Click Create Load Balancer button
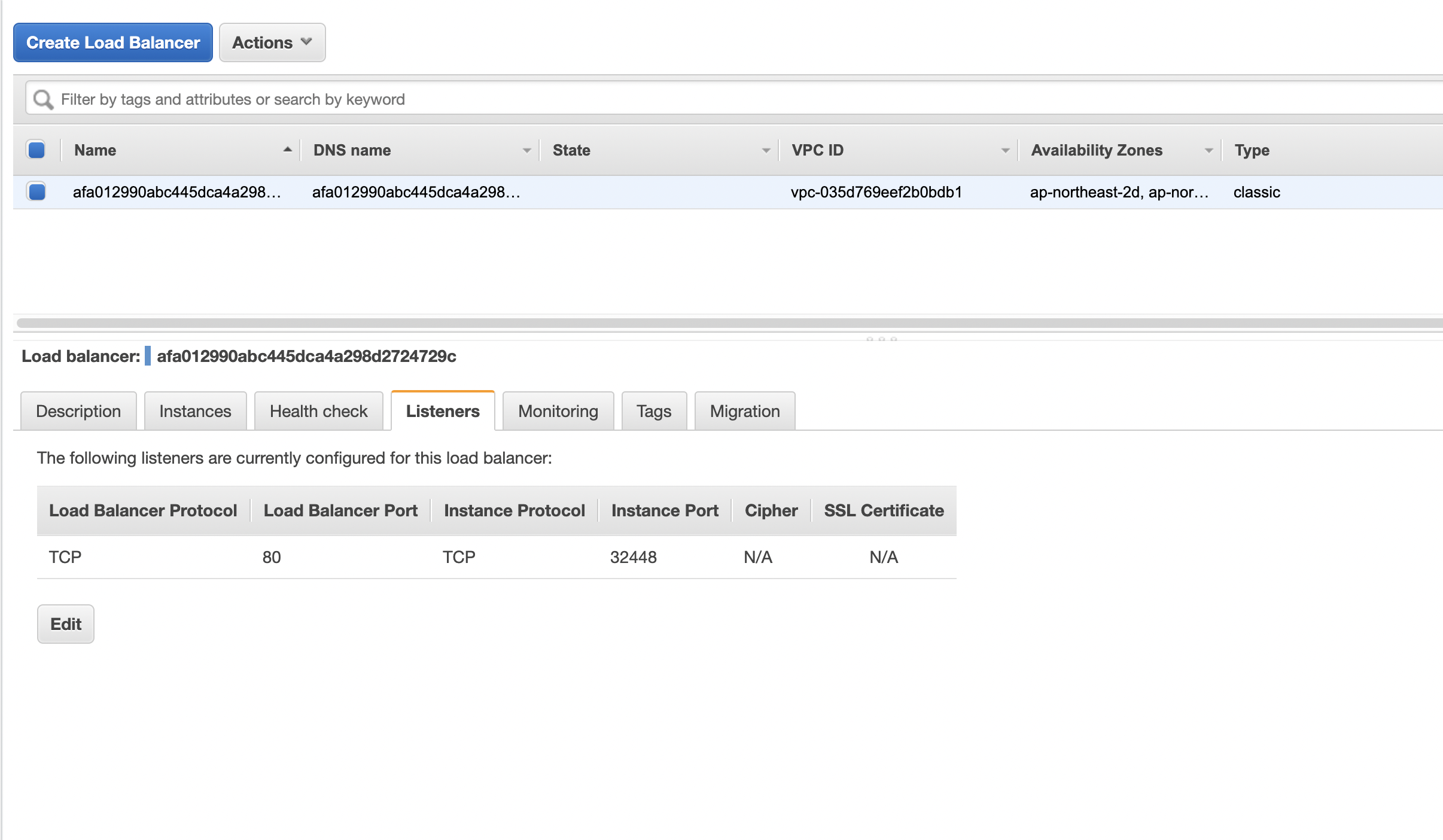 click(113, 42)
